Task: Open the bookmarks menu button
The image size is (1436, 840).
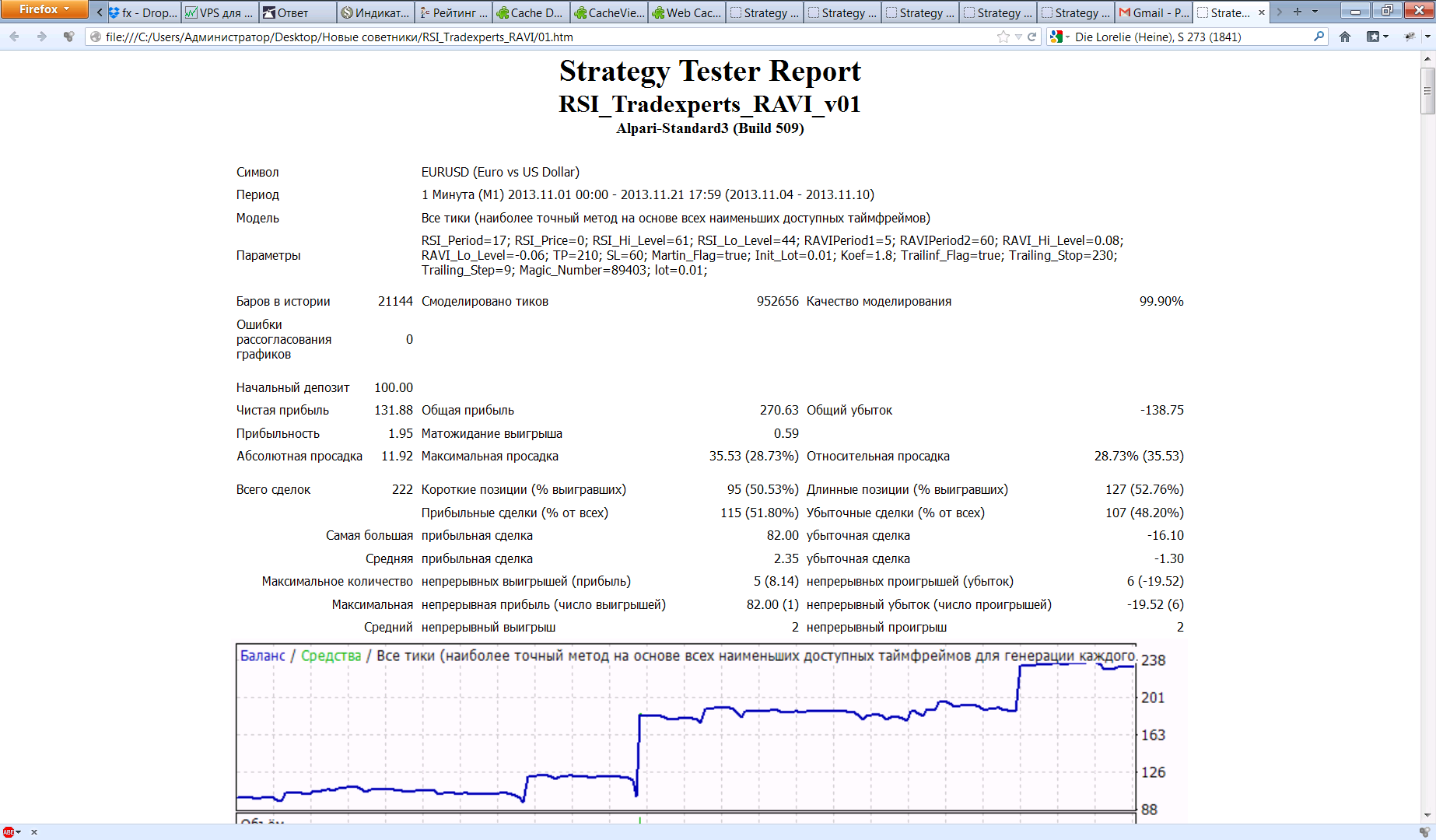Action: click(1377, 37)
